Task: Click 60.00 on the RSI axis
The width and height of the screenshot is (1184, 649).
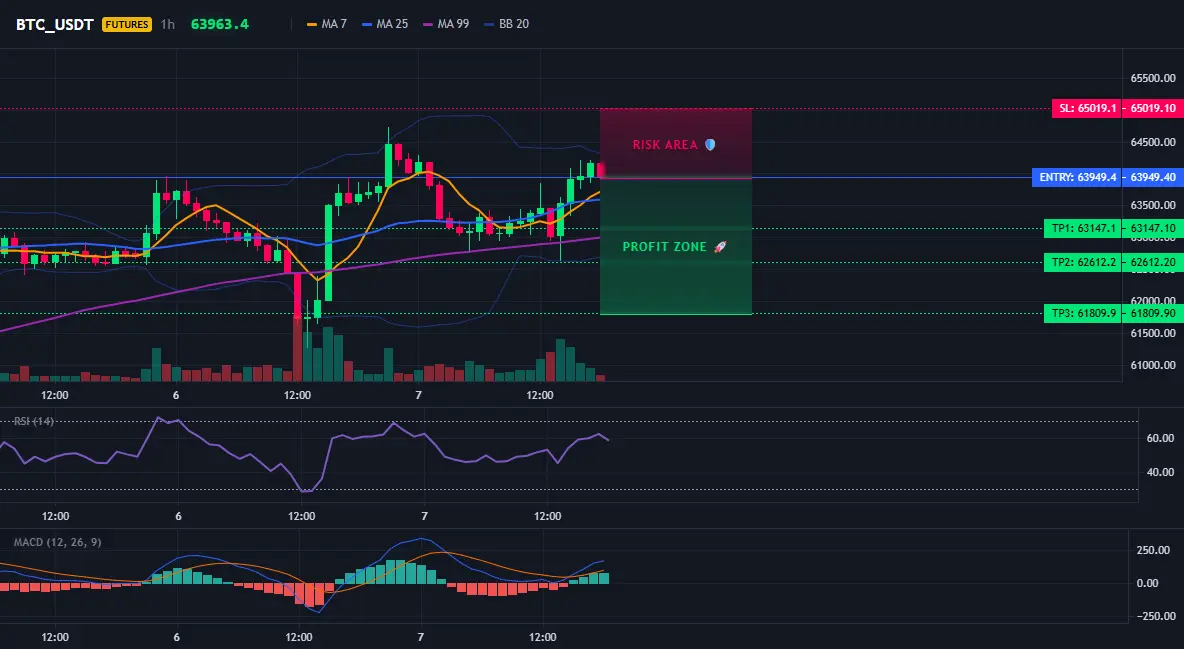Action: click(x=1161, y=437)
